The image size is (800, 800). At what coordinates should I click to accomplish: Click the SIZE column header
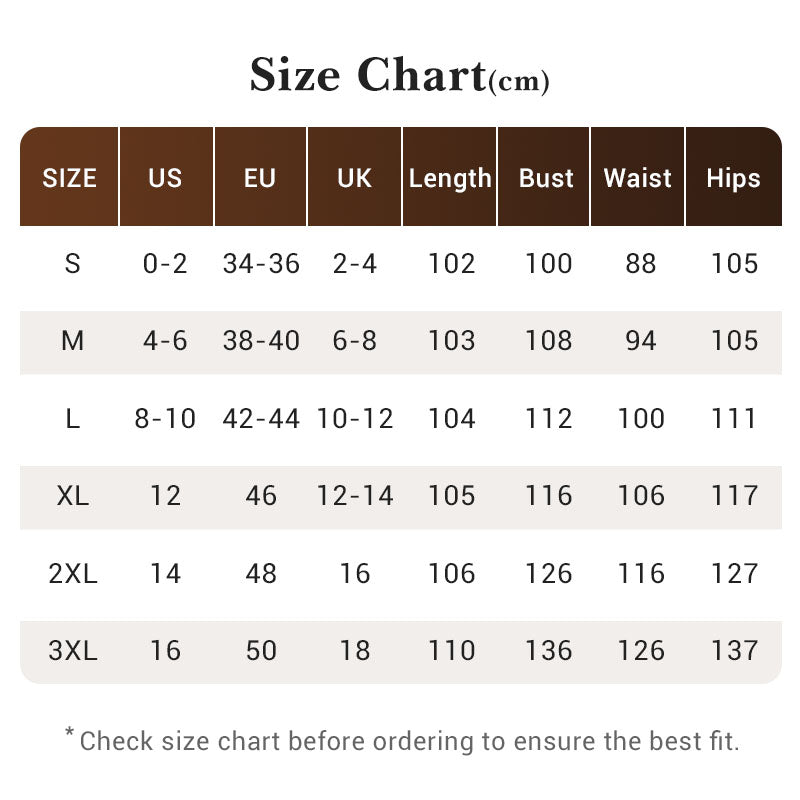point(70,178)
